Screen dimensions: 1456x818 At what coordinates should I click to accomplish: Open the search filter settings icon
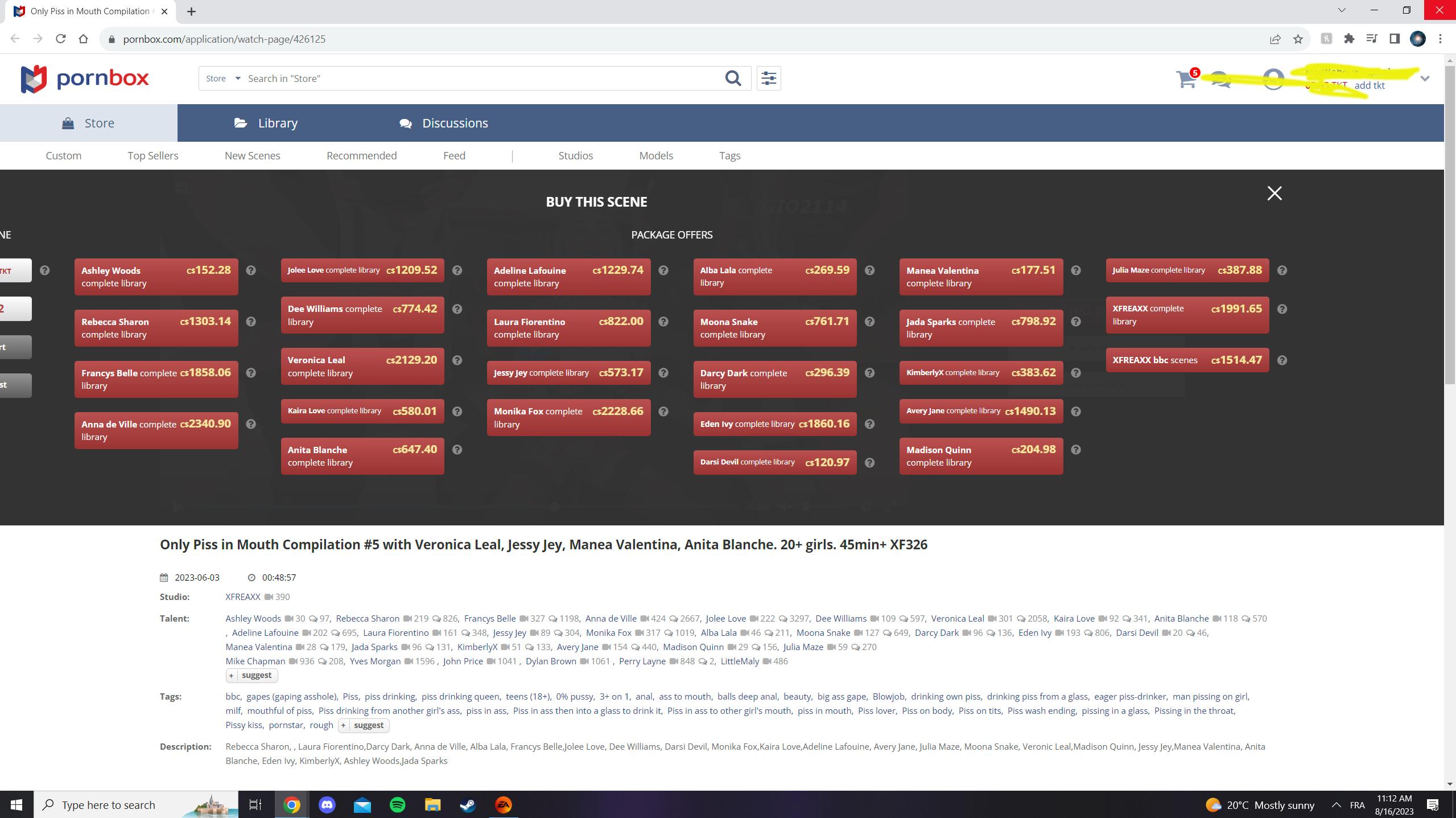coord(769,79)
